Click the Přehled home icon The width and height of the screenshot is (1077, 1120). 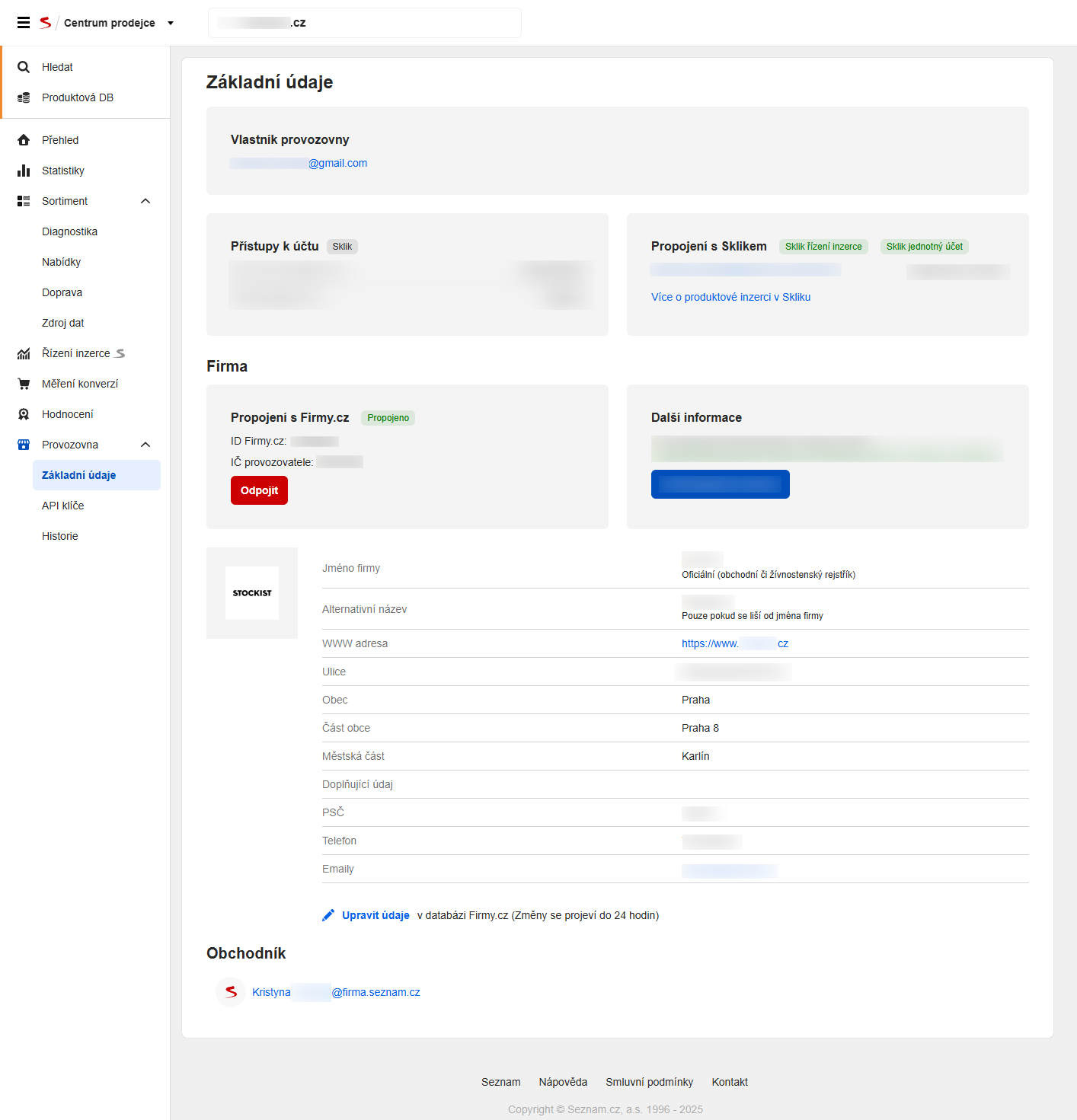point(24,140)
